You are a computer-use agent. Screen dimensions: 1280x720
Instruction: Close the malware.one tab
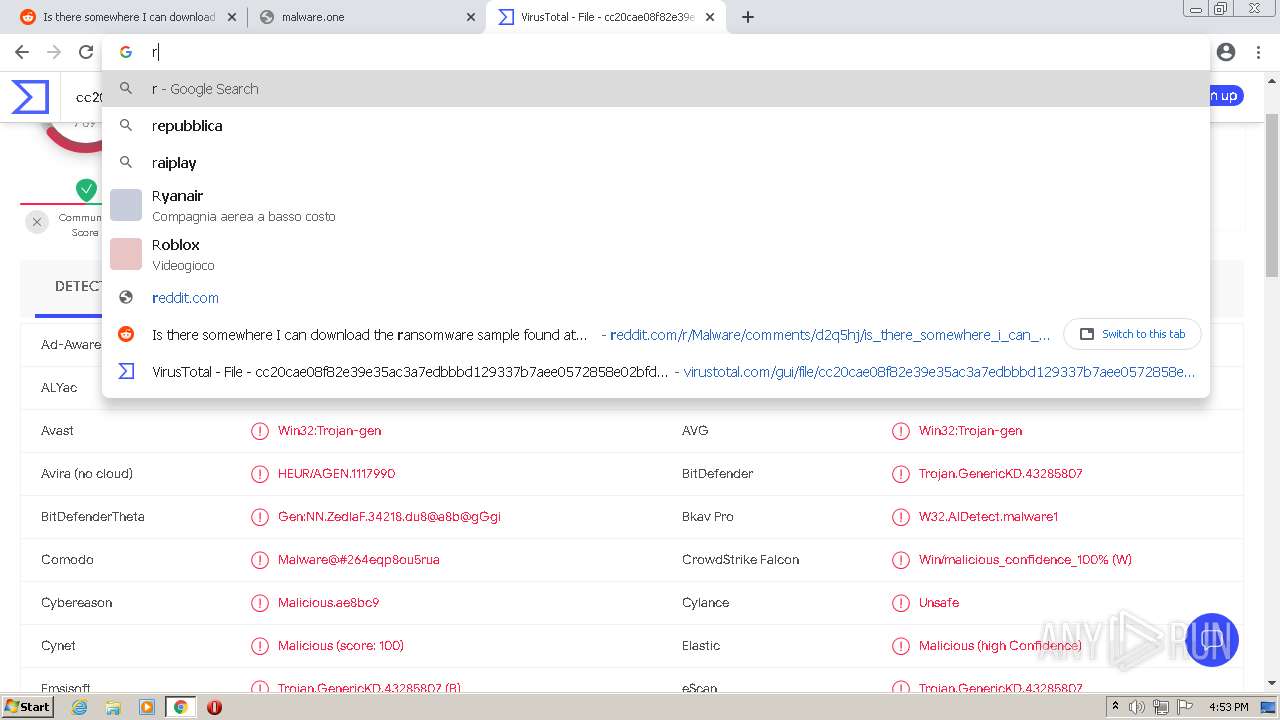click(471, 17)
